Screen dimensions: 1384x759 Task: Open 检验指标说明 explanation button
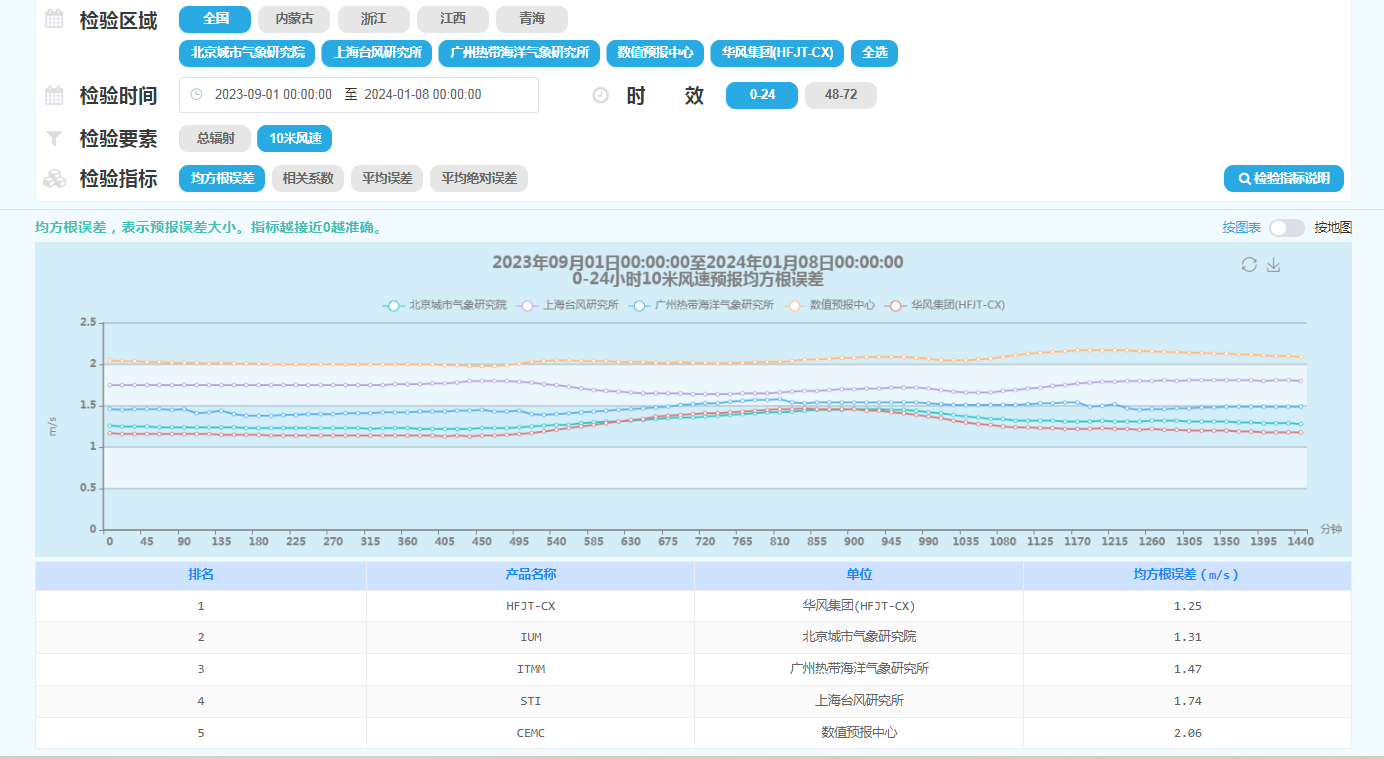[1284, 179]
